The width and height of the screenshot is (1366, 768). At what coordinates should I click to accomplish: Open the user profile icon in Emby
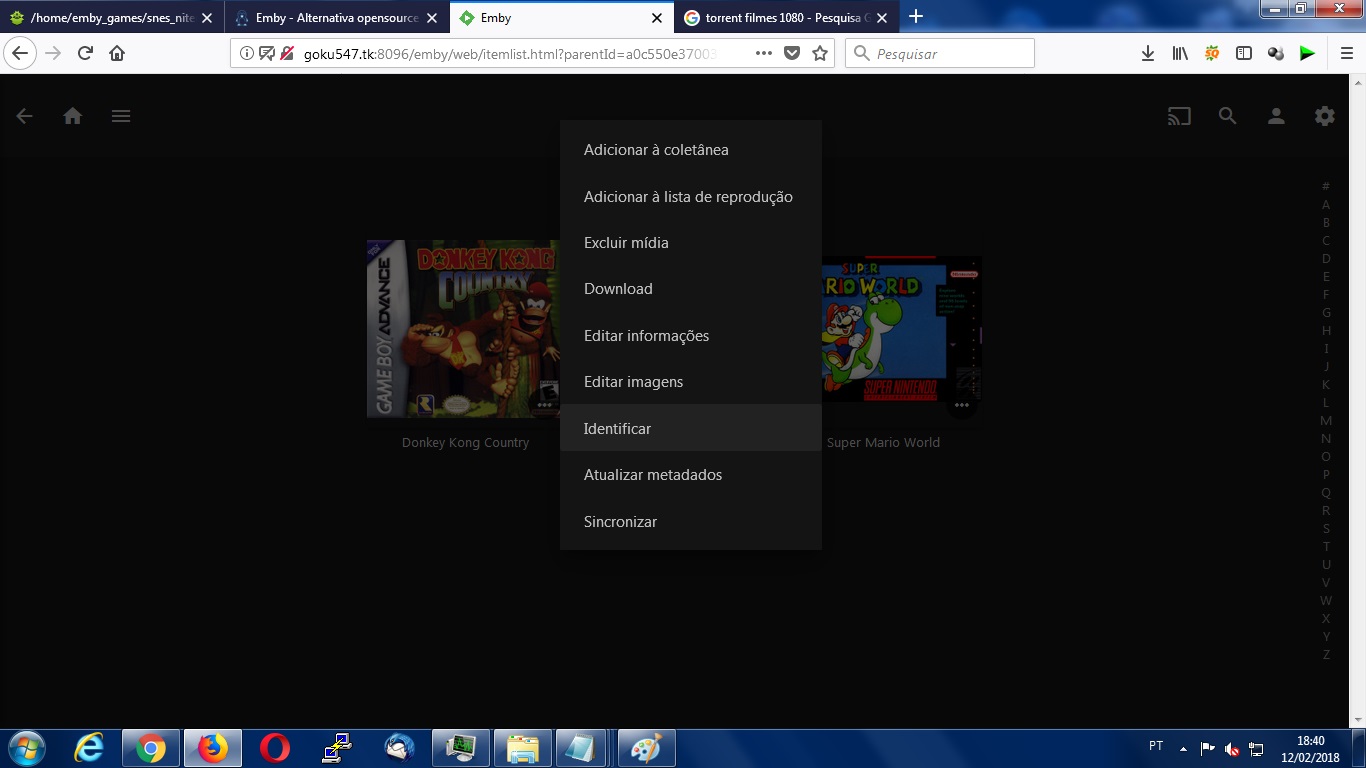(1276, 116)
